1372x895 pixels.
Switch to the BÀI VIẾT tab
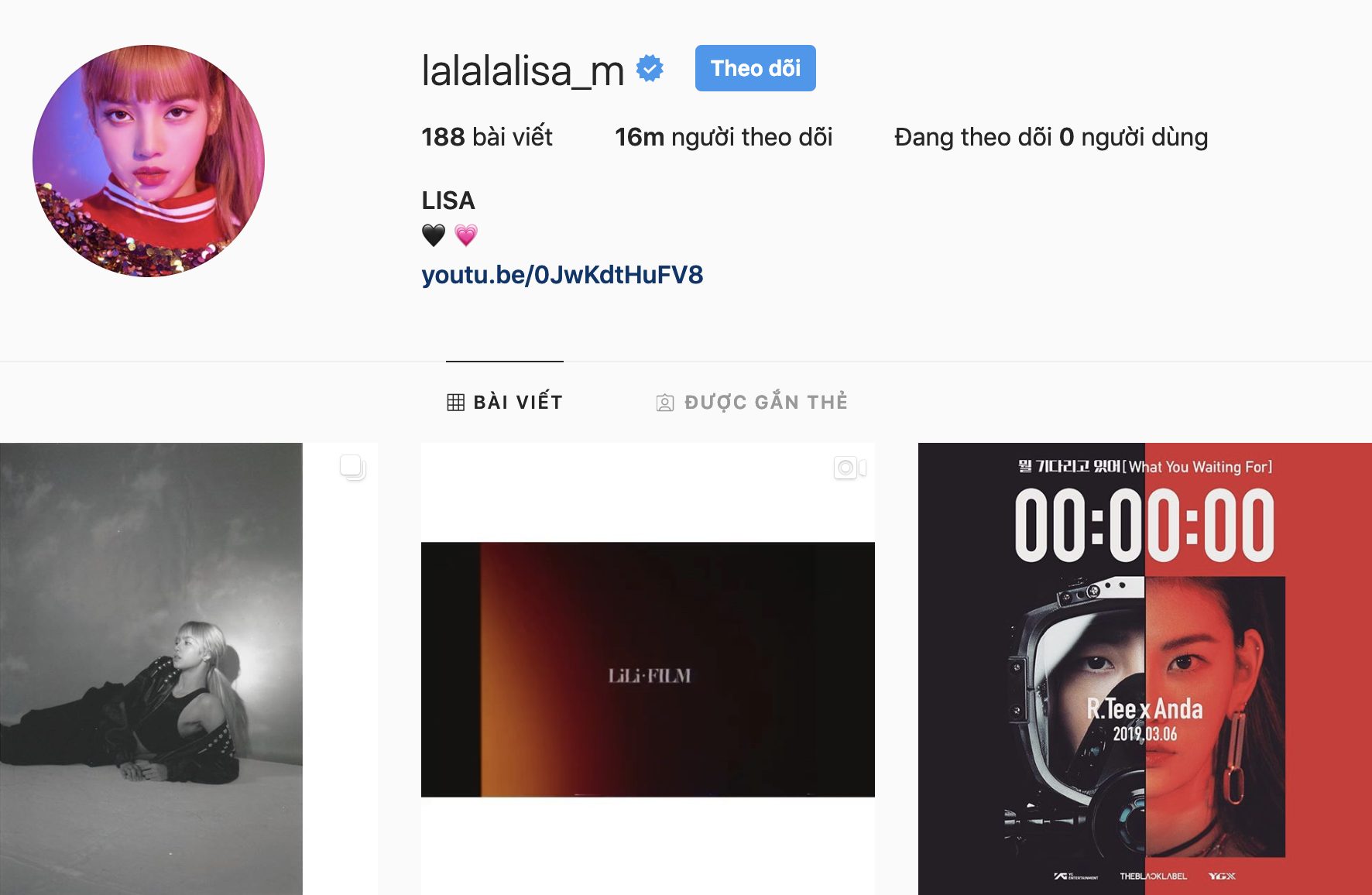505,402
